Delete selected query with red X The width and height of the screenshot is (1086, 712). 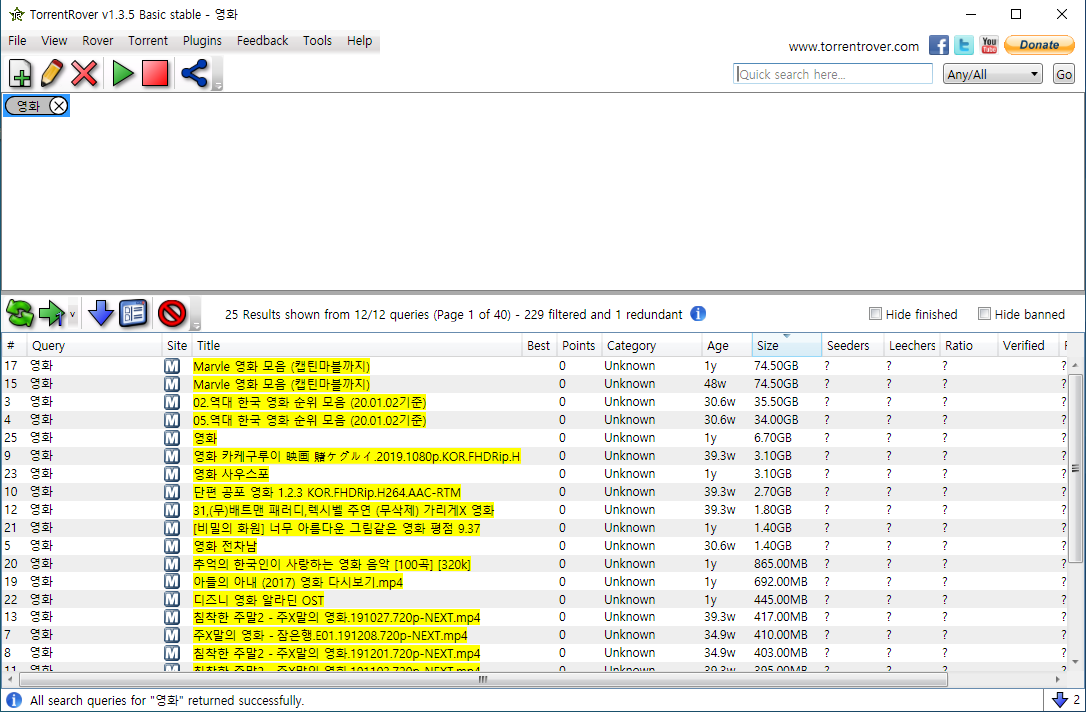(84, 73)
